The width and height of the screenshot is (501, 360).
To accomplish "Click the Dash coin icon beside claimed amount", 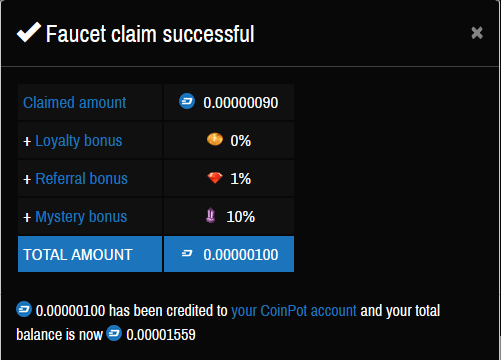I will [x=187, y=101].
